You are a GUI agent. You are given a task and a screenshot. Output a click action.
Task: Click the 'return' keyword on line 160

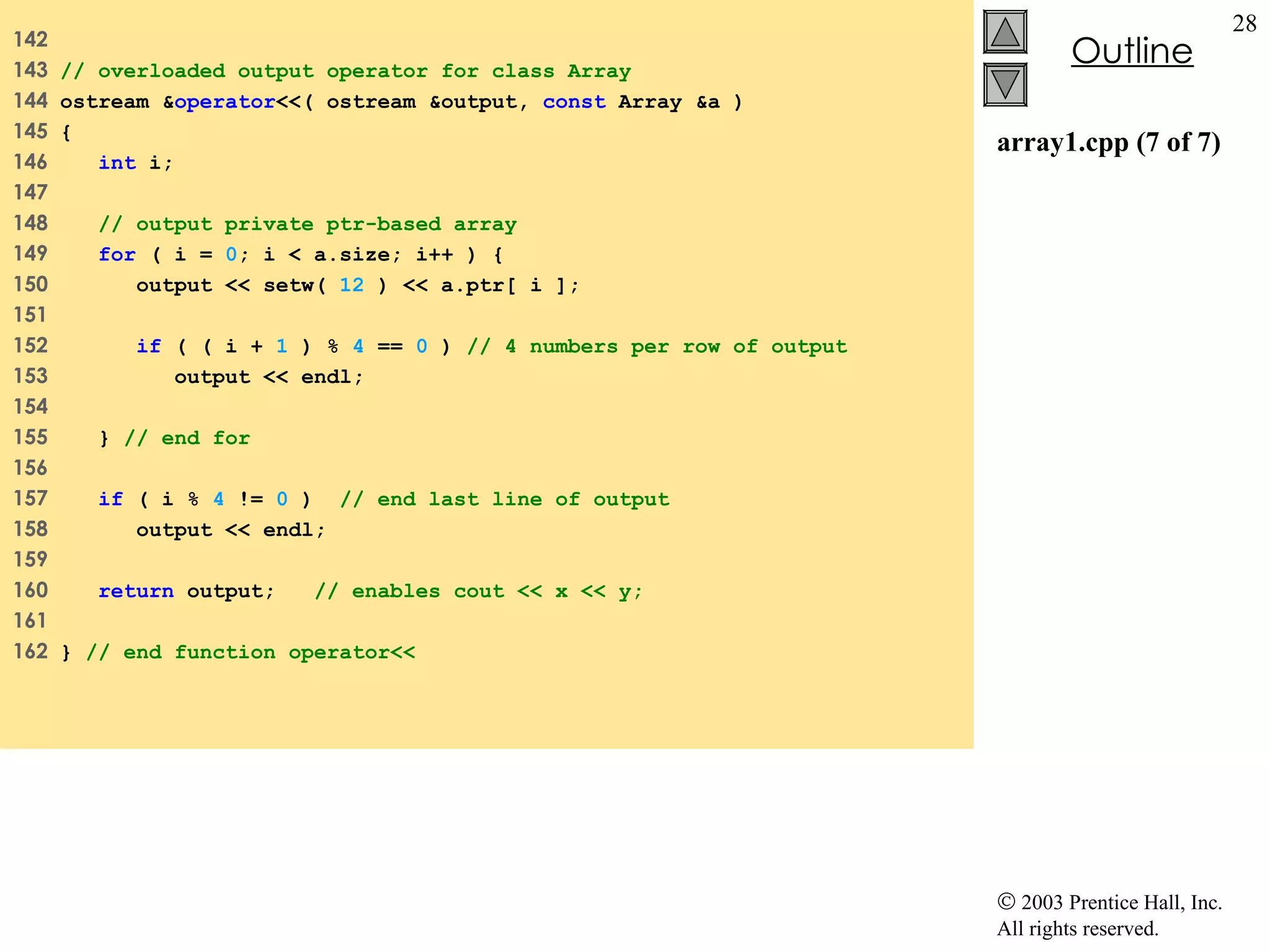136,591
